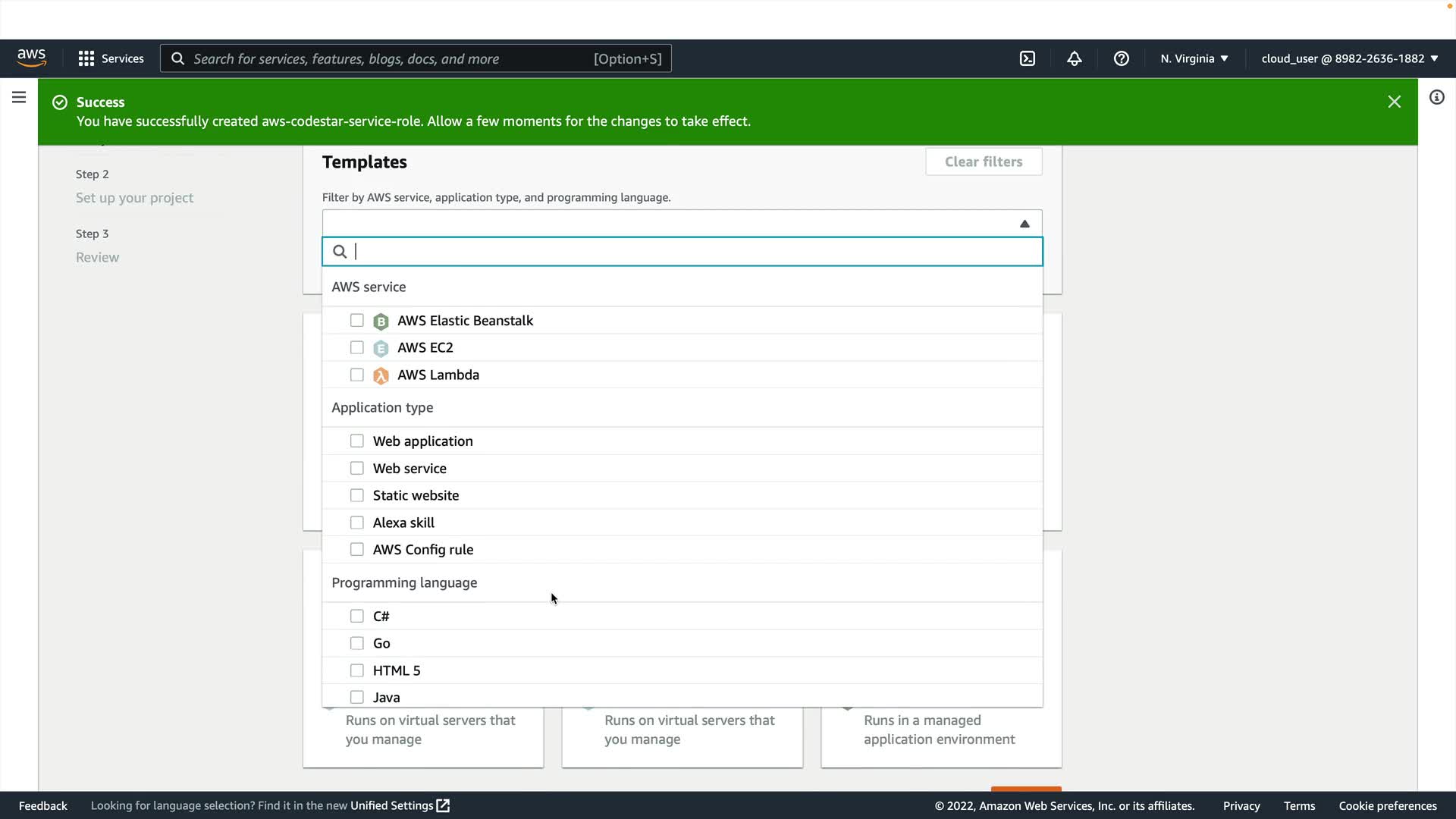1456x819 pixels.
Task: Enable the Go language filter
Action: tap(356, 643)
